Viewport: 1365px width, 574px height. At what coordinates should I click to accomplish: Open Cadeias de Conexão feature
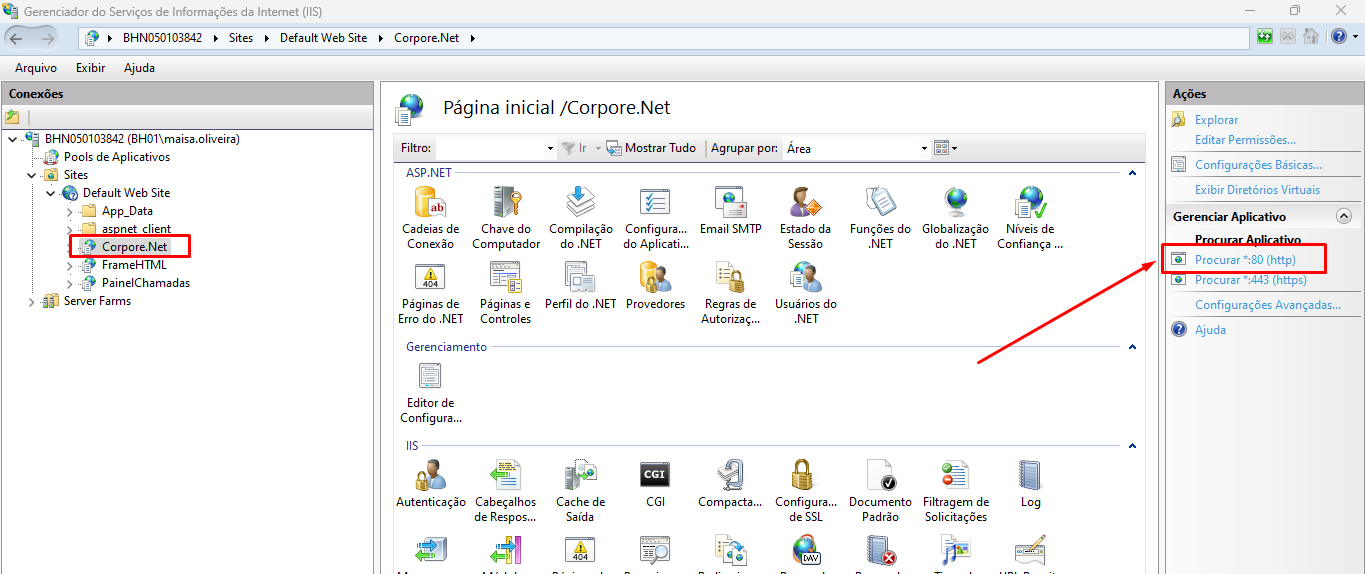(430, 218)
